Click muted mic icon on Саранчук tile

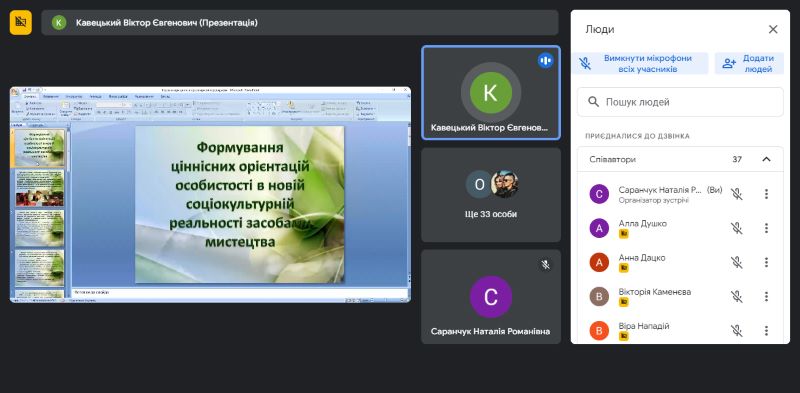click(545, 264)
